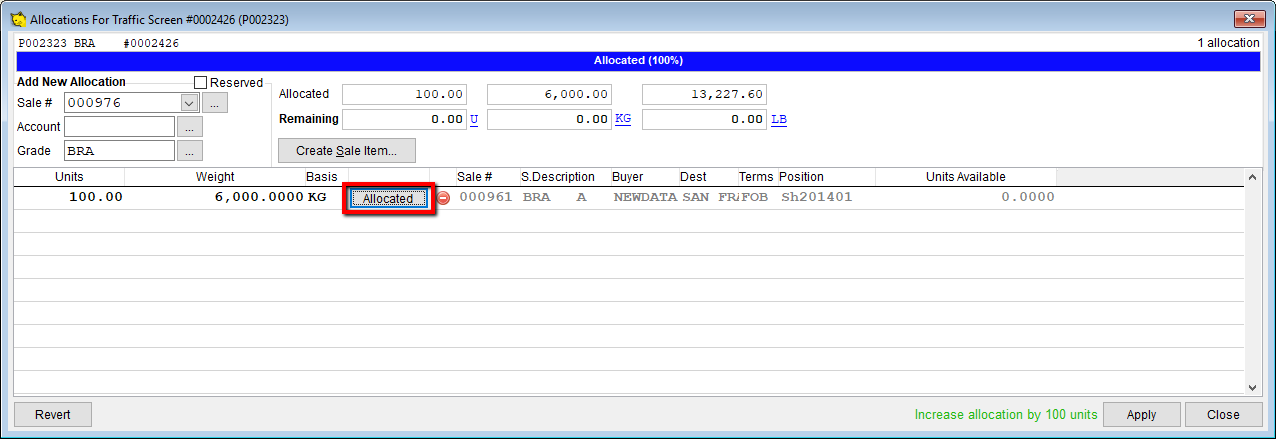Click the 0.0000 units available cell
This screenshot has width=1276, height=439.
pyautogui.click(x=966, y=197)
